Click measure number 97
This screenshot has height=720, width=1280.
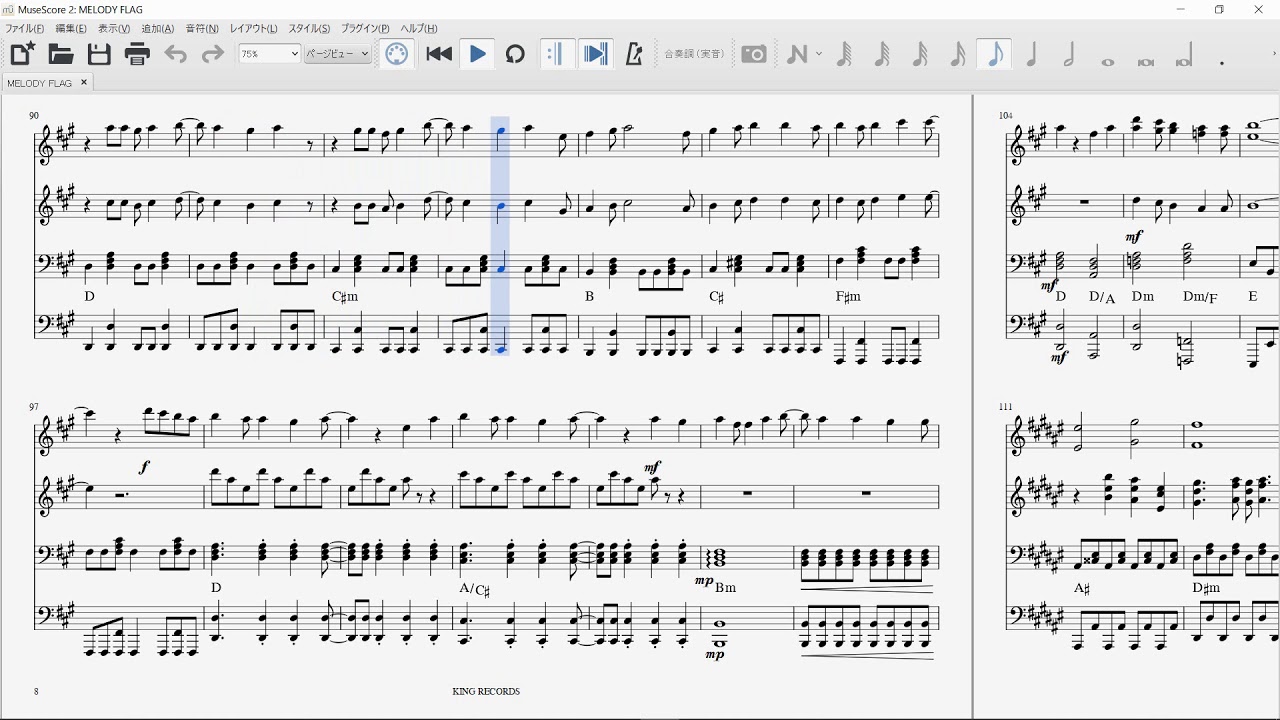coord(34,407)
